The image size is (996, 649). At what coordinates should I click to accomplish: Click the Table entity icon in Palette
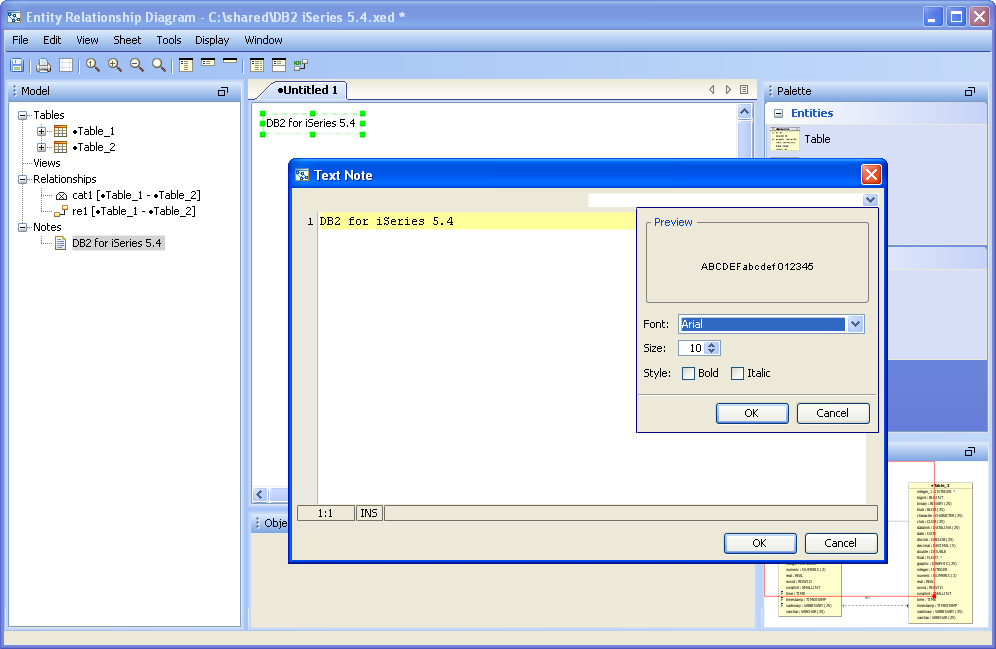point(784,139)
